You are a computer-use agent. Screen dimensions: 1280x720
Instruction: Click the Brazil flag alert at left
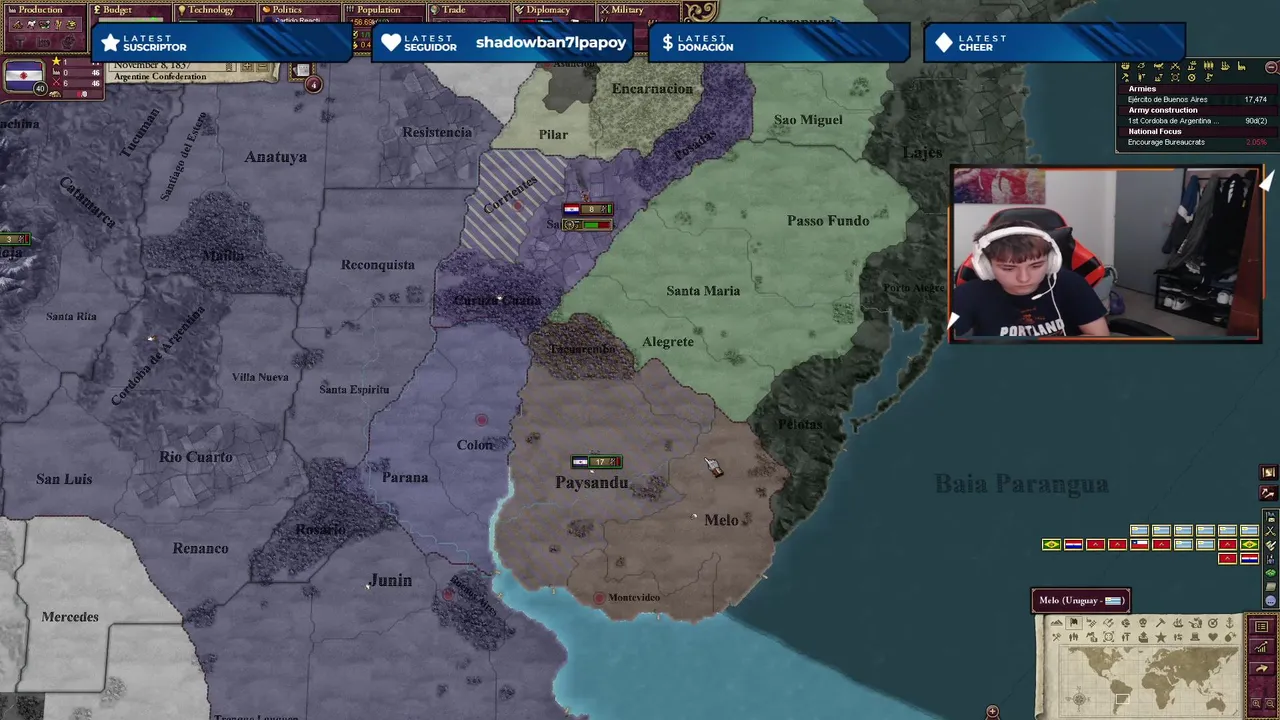(1051, 545)
